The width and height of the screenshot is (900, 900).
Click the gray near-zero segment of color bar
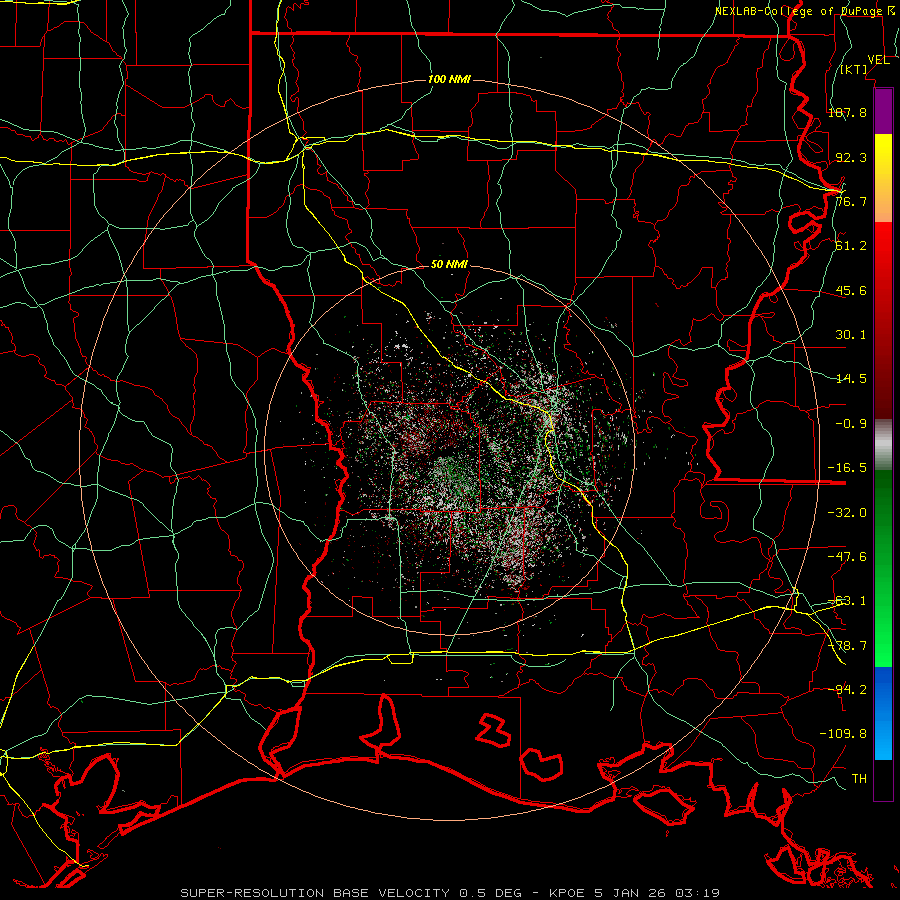883,445
